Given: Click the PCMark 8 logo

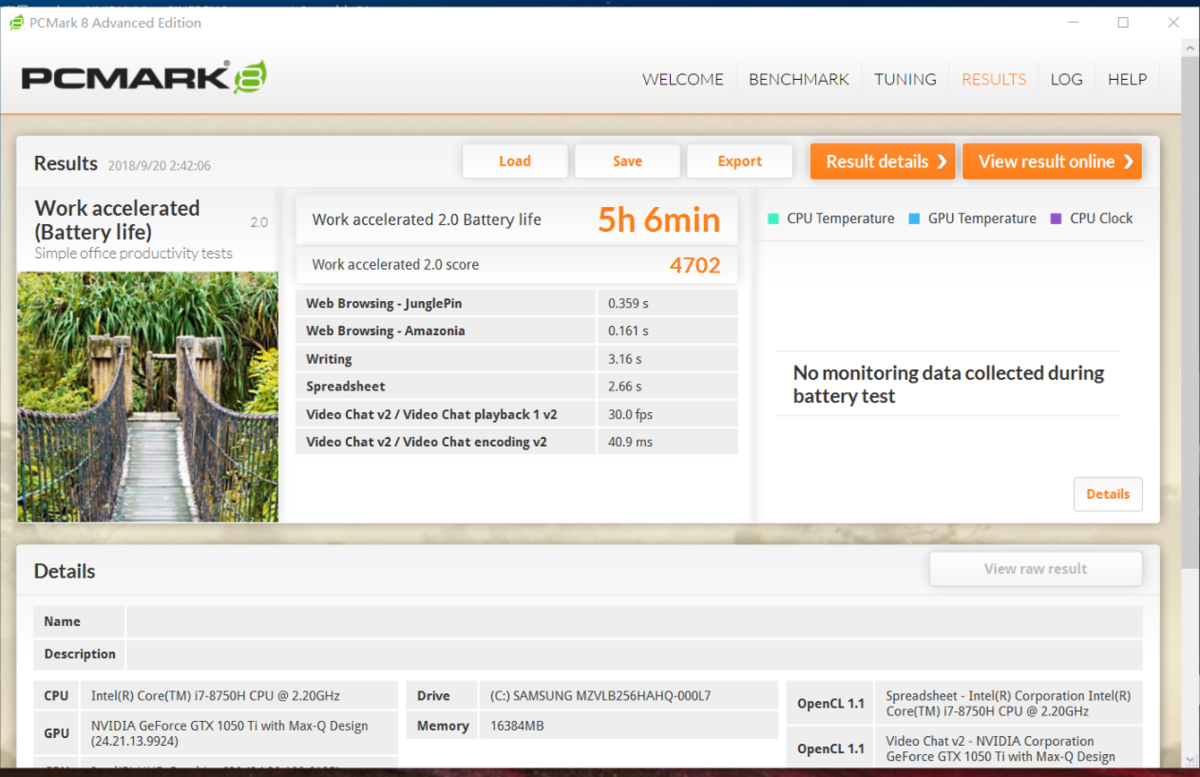Looking at the screenshot, I should click(x=144, y=78).
